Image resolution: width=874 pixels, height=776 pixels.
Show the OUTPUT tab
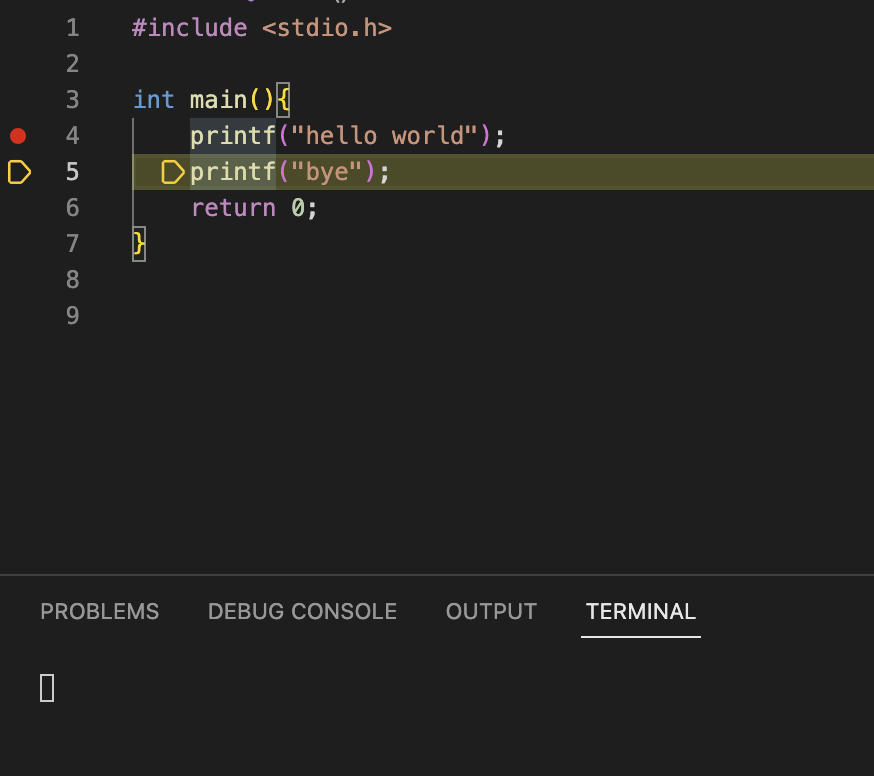[x=491, y=612]
